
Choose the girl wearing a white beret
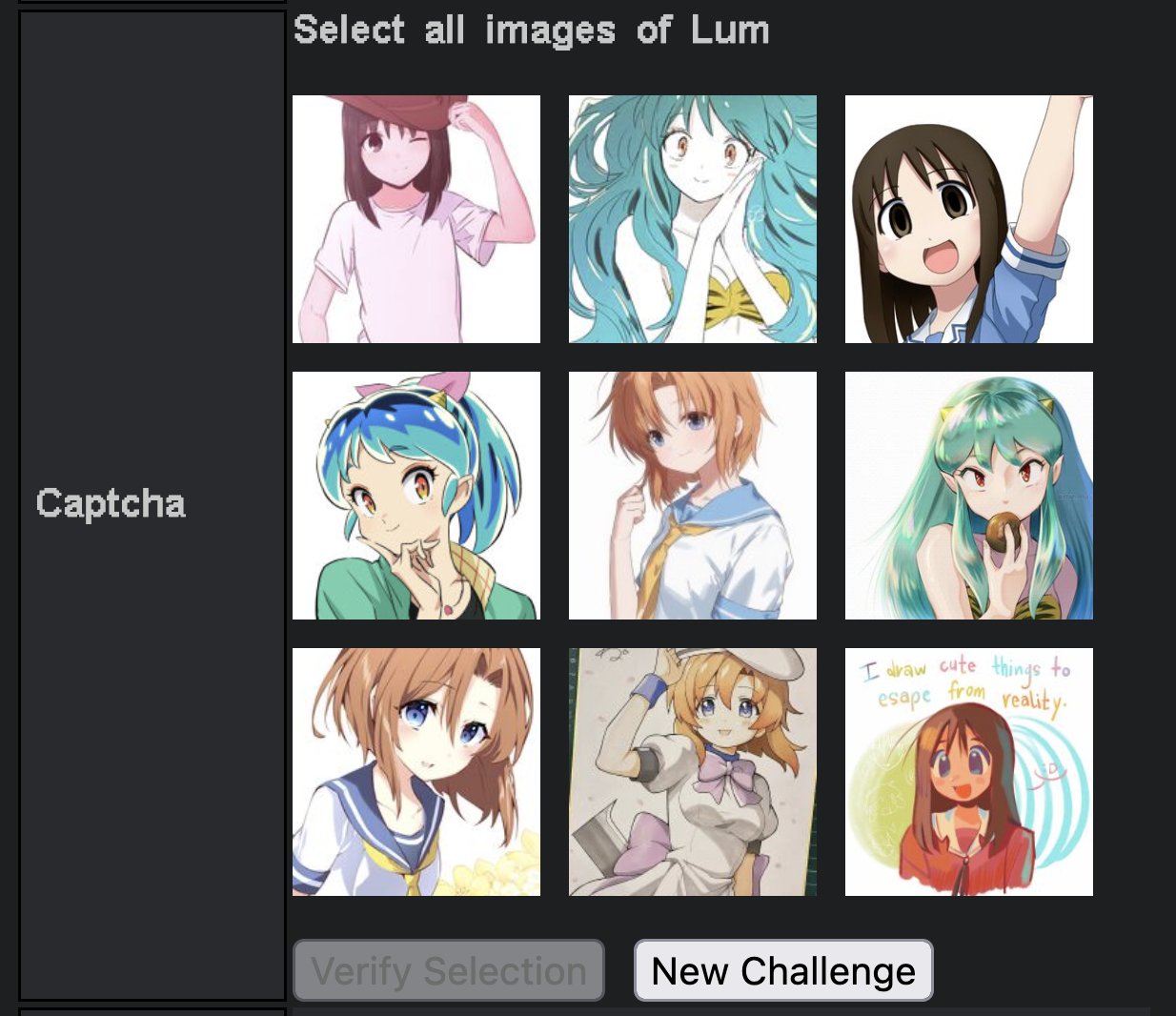[693, 772]
